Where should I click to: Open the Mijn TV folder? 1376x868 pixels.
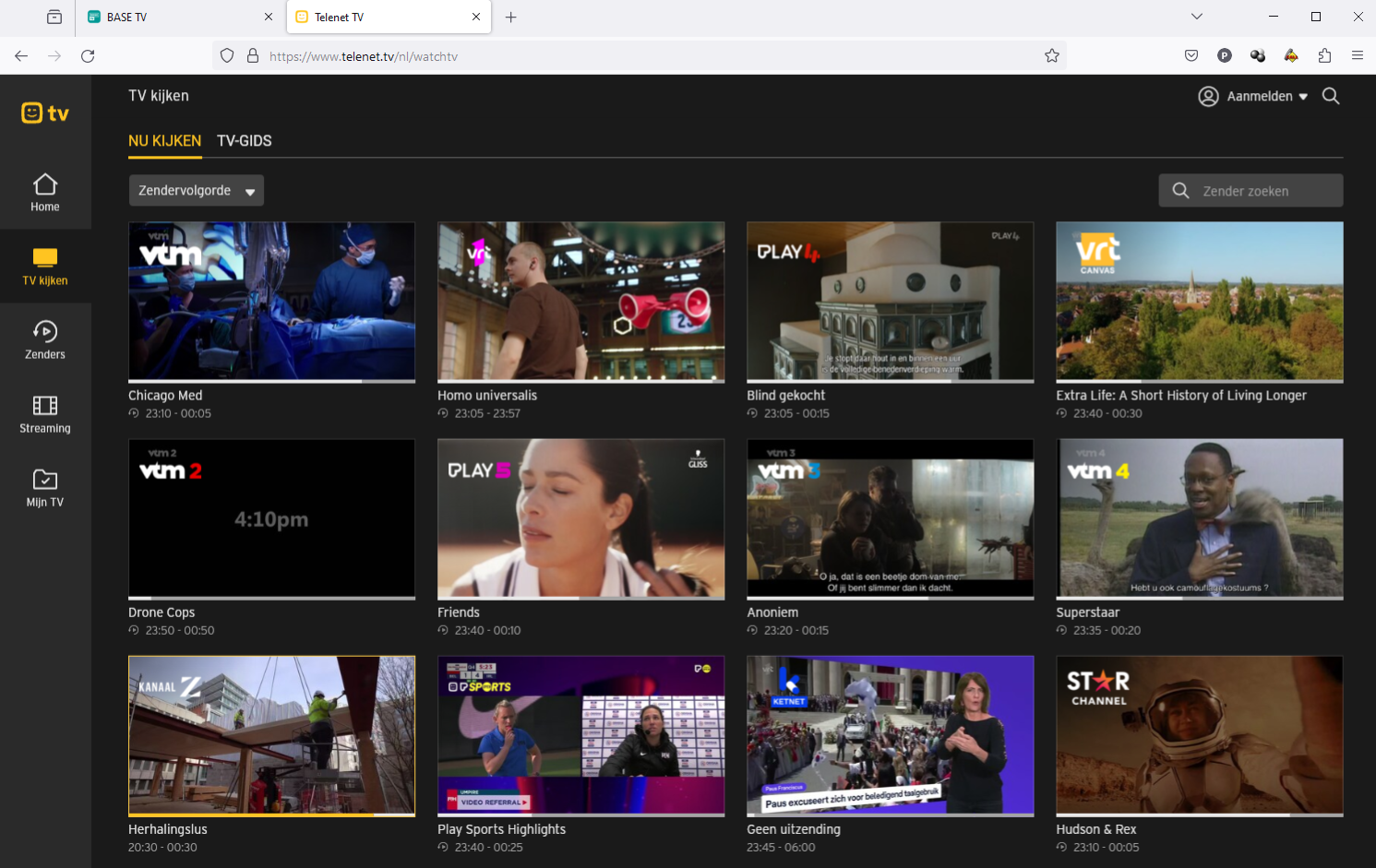[x=45, y=487]
